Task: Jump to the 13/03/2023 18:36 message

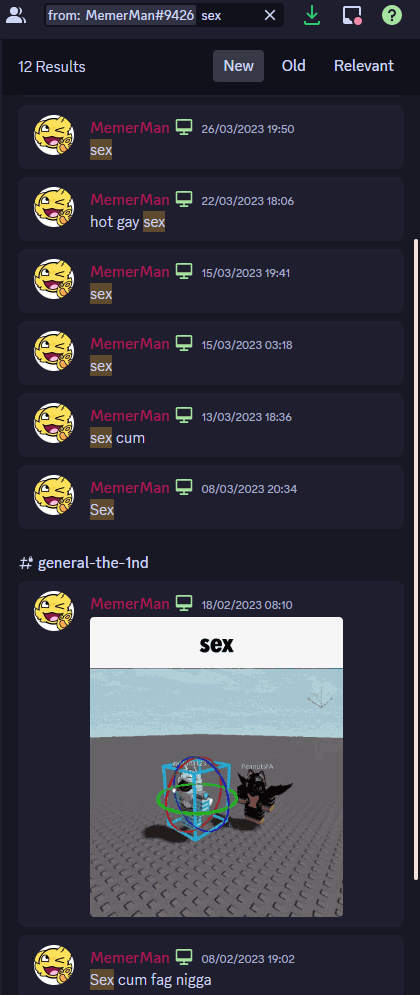Action: pos(211,425)
